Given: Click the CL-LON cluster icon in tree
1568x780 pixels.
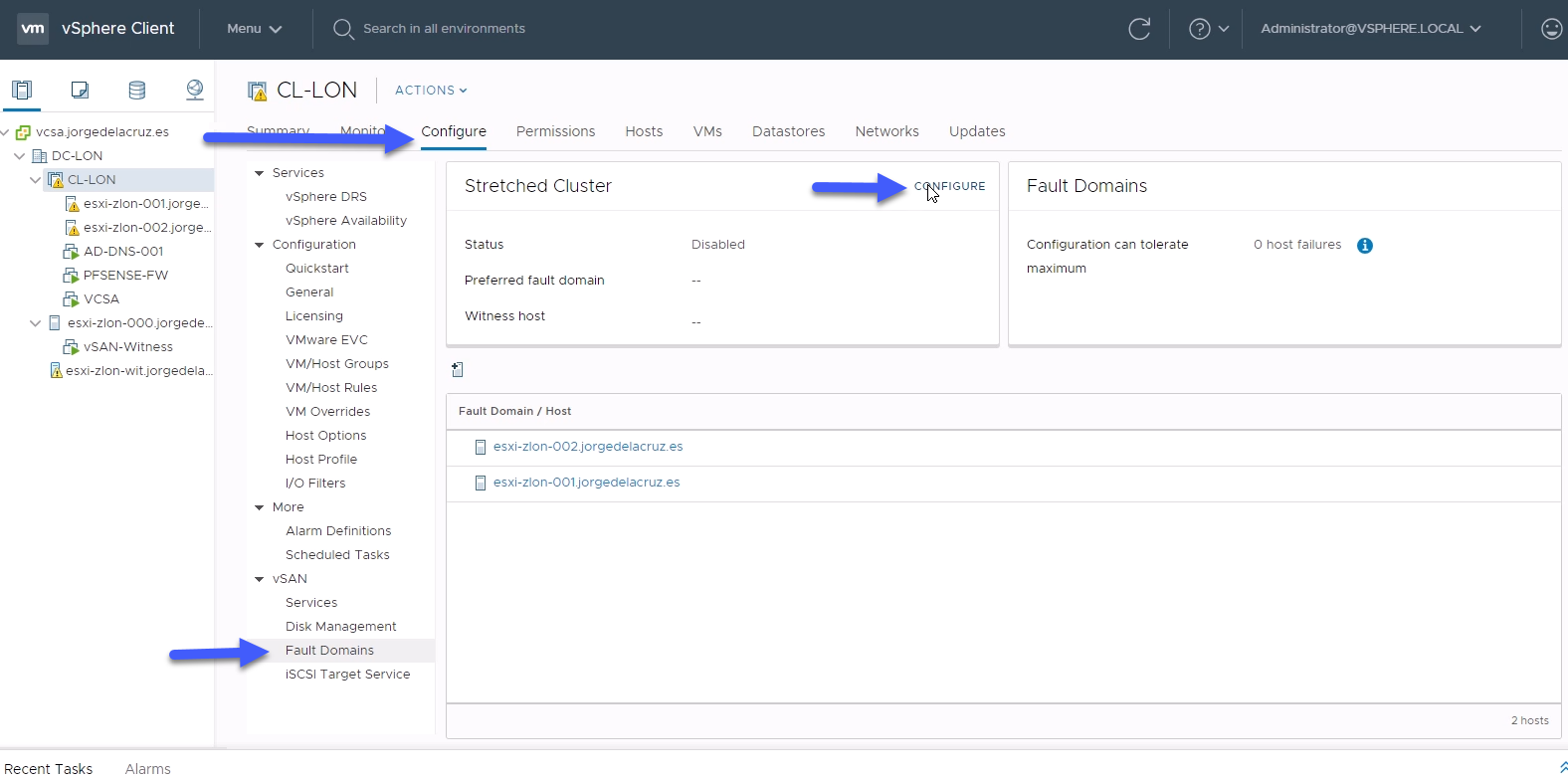Looking at the screenshot, I should tap(56, 180).
